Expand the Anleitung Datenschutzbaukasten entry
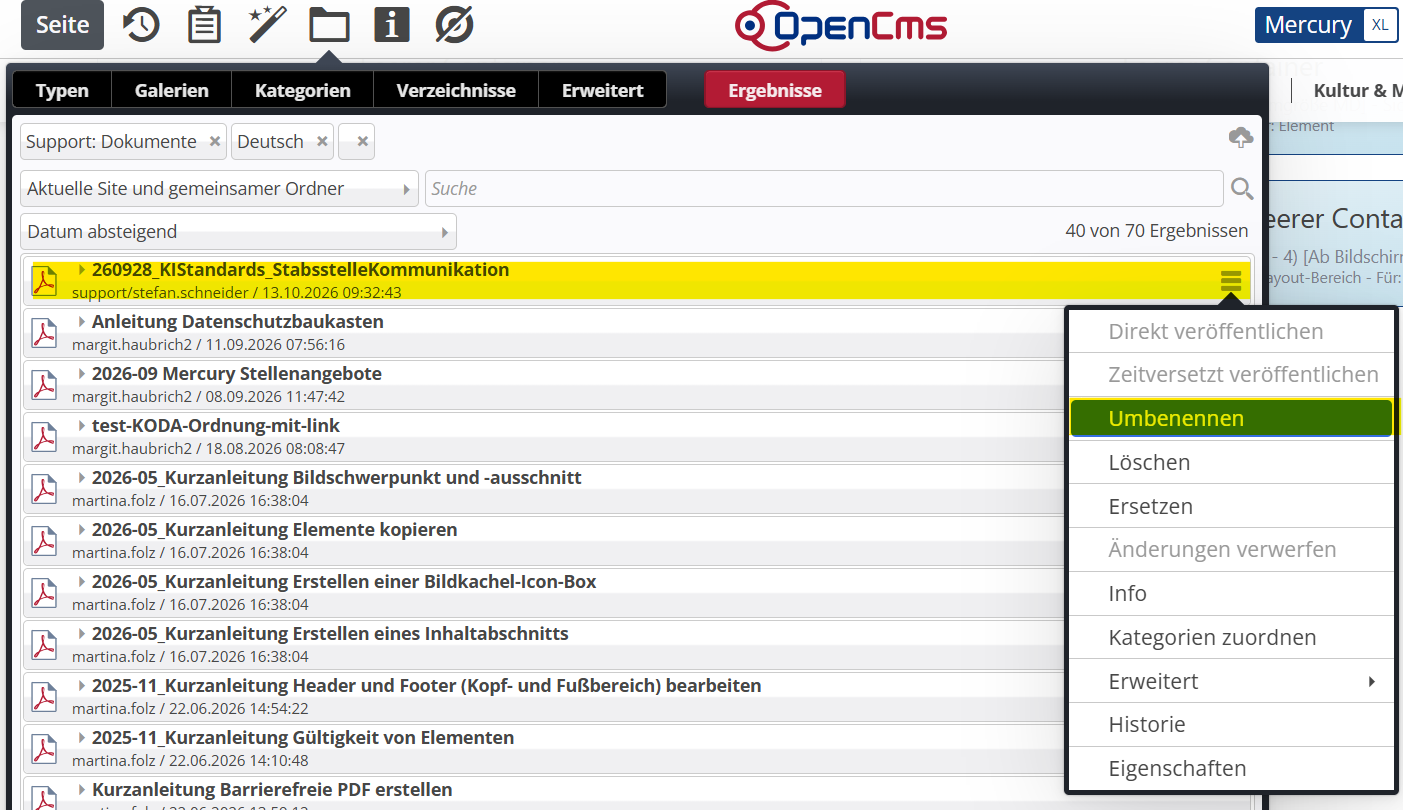The width and height of the screenshot is (1403, 810). [x=82, y=322]
